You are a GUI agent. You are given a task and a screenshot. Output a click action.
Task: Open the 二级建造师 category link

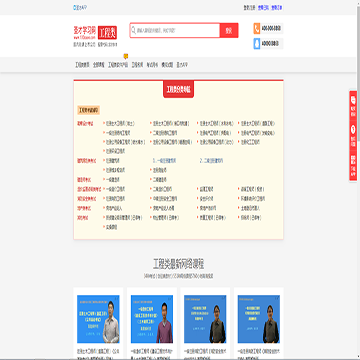(x=160, y=179)
